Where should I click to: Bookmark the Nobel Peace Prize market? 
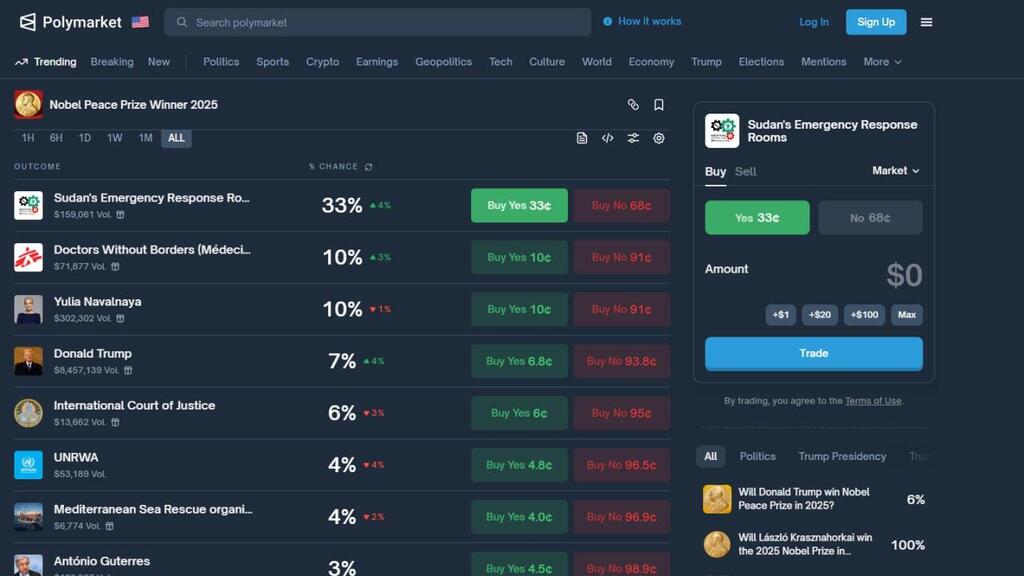click(x=659, y=105)
